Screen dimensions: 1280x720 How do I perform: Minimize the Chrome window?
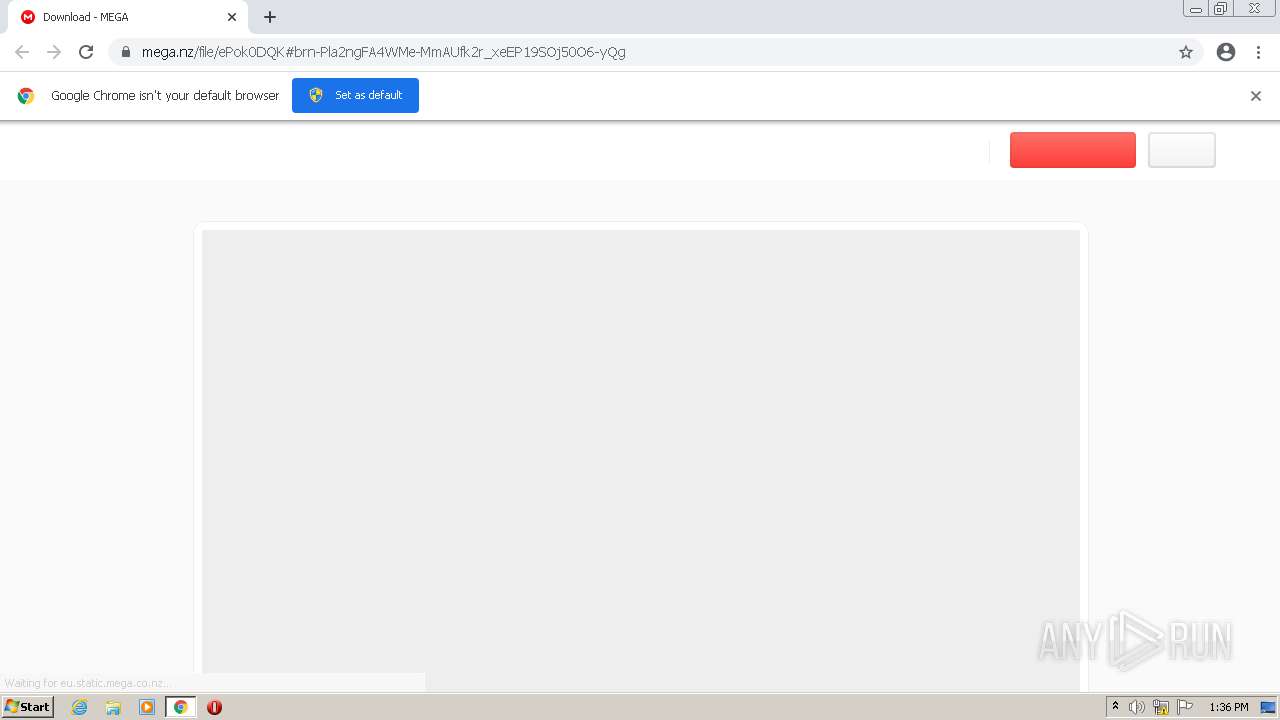1196,9
